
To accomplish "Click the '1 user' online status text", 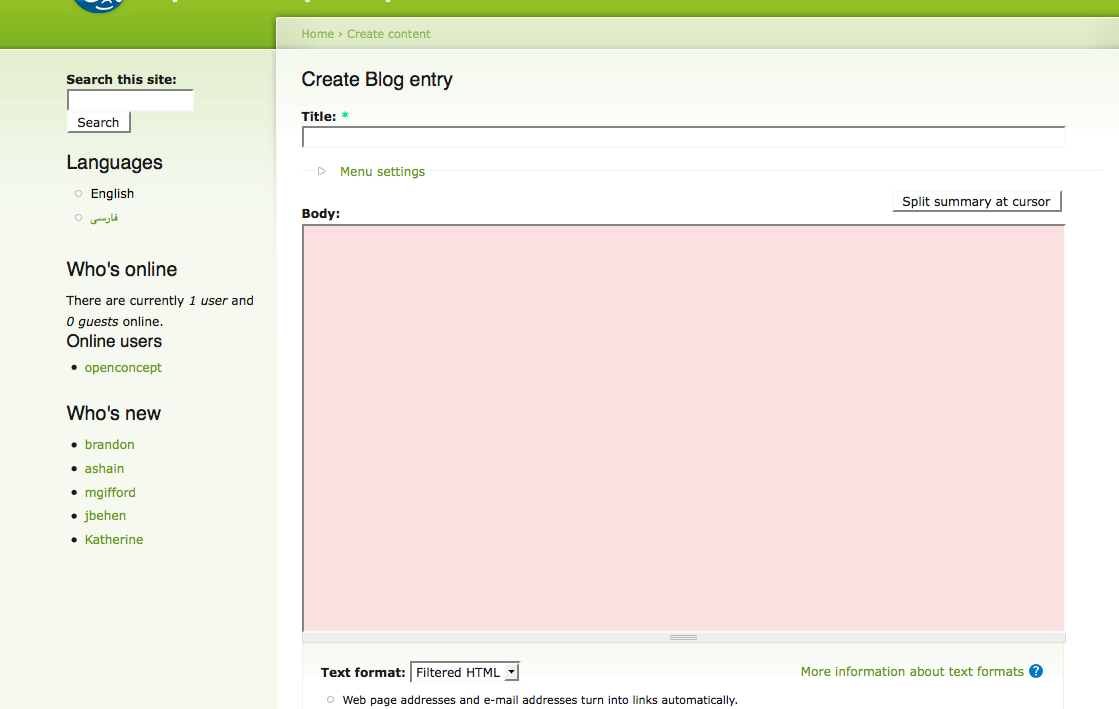I will tap(208, 301).
